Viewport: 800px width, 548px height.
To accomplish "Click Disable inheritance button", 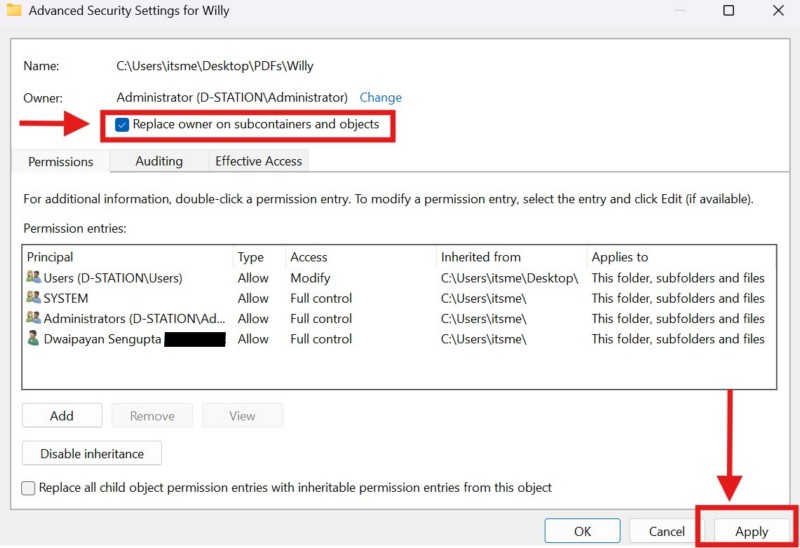I will pos(92,454).
